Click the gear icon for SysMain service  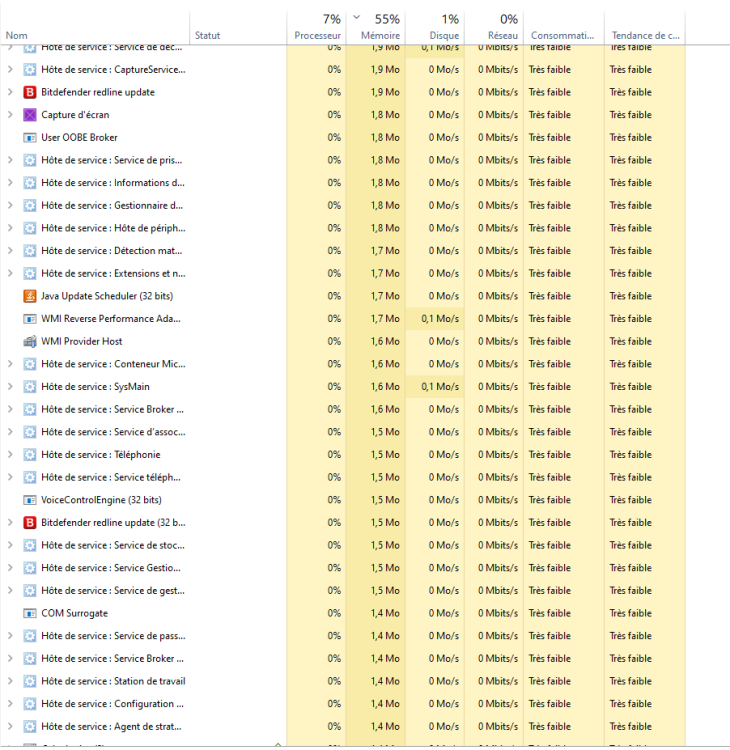pos(30,387)
